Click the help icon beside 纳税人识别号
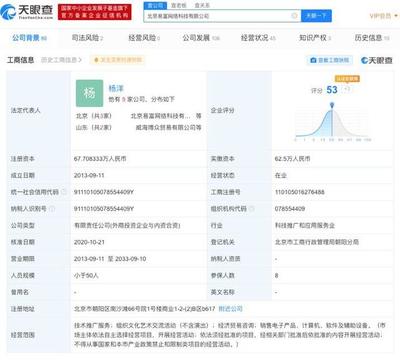This screenshot has width=400, height=361. point(52,208)
